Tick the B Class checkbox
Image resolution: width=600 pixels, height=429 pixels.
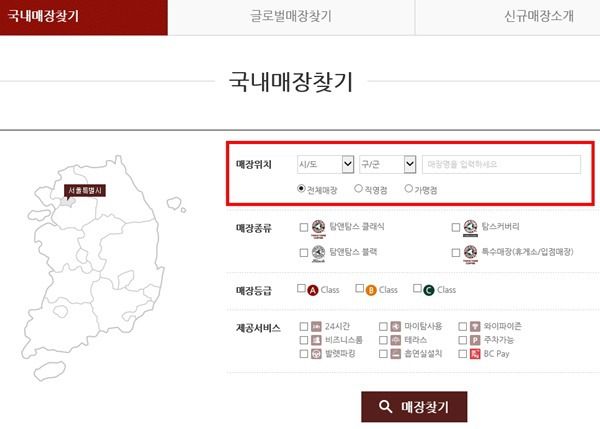[360, 288]
